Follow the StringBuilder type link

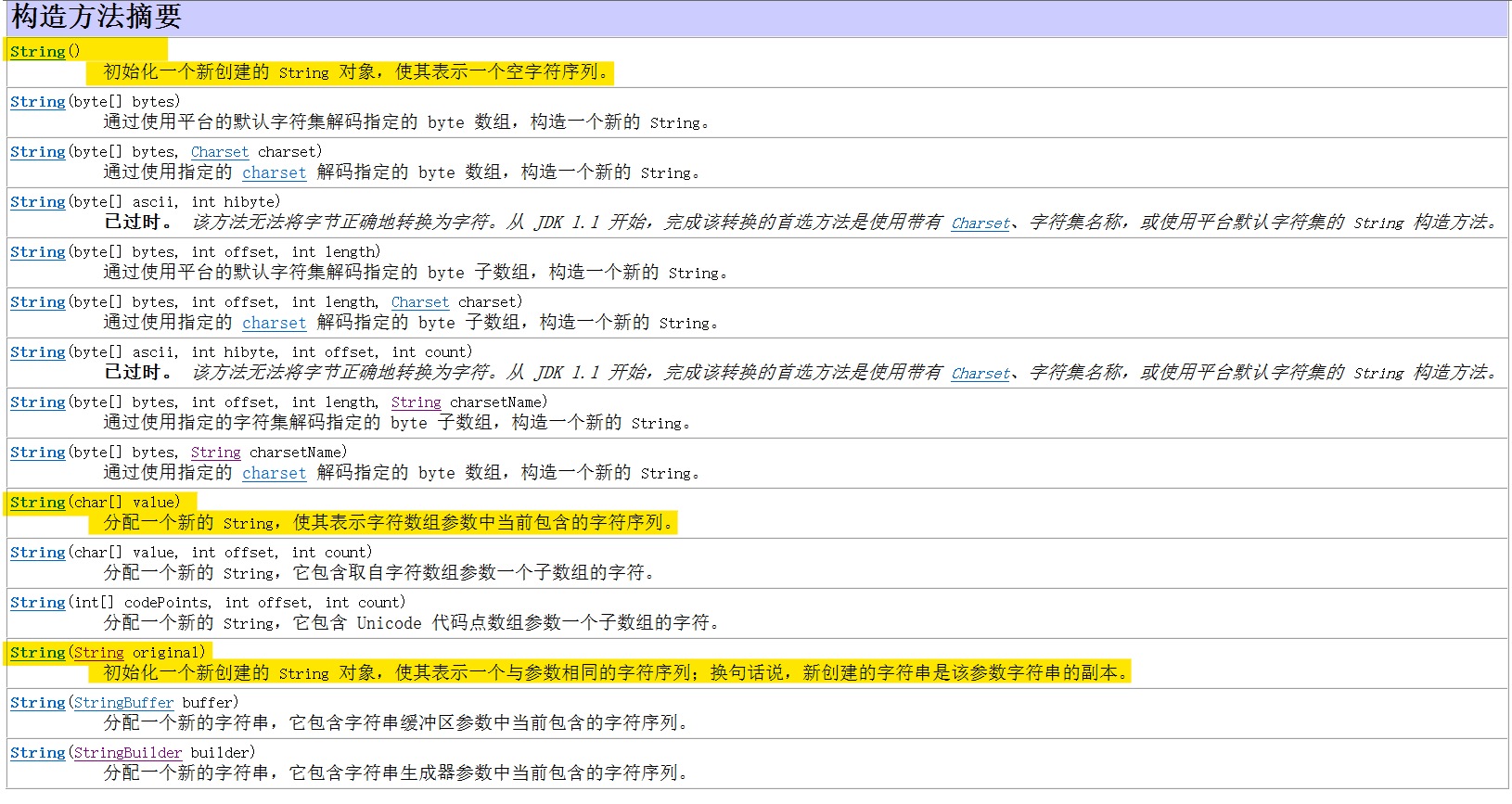point(128,753)
